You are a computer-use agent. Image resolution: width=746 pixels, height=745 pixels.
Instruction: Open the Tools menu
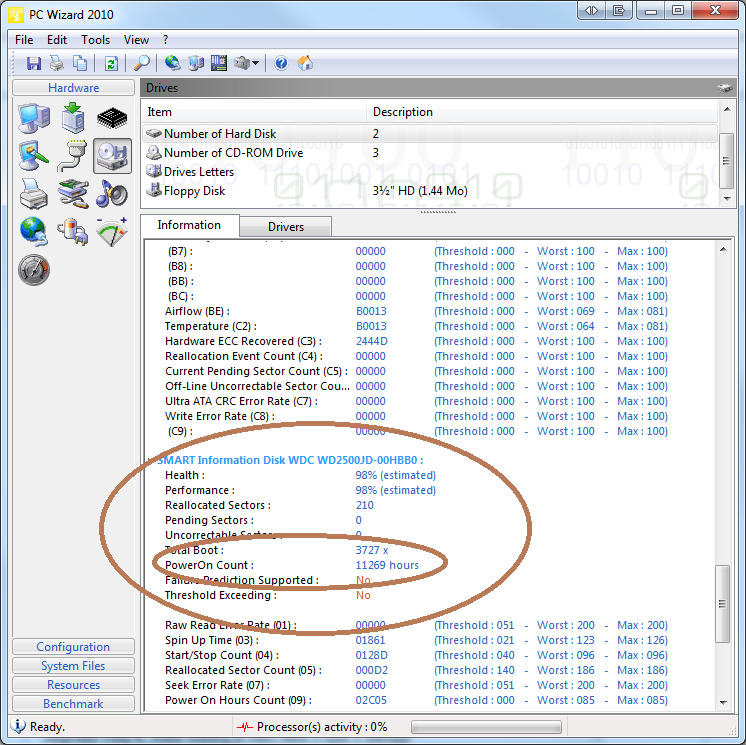95,40
